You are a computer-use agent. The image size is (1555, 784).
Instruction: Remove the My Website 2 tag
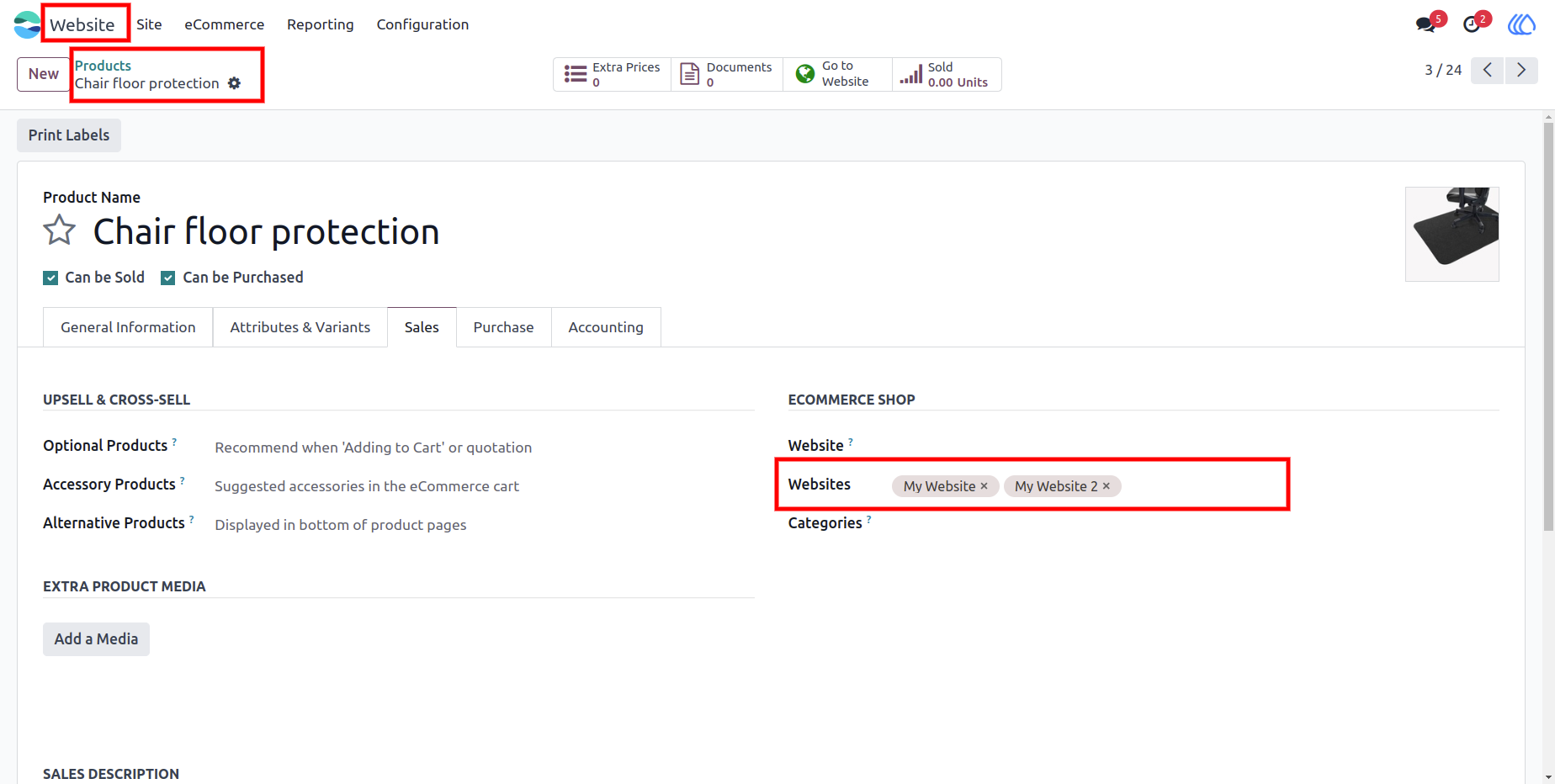click(x=1107, y=486)
